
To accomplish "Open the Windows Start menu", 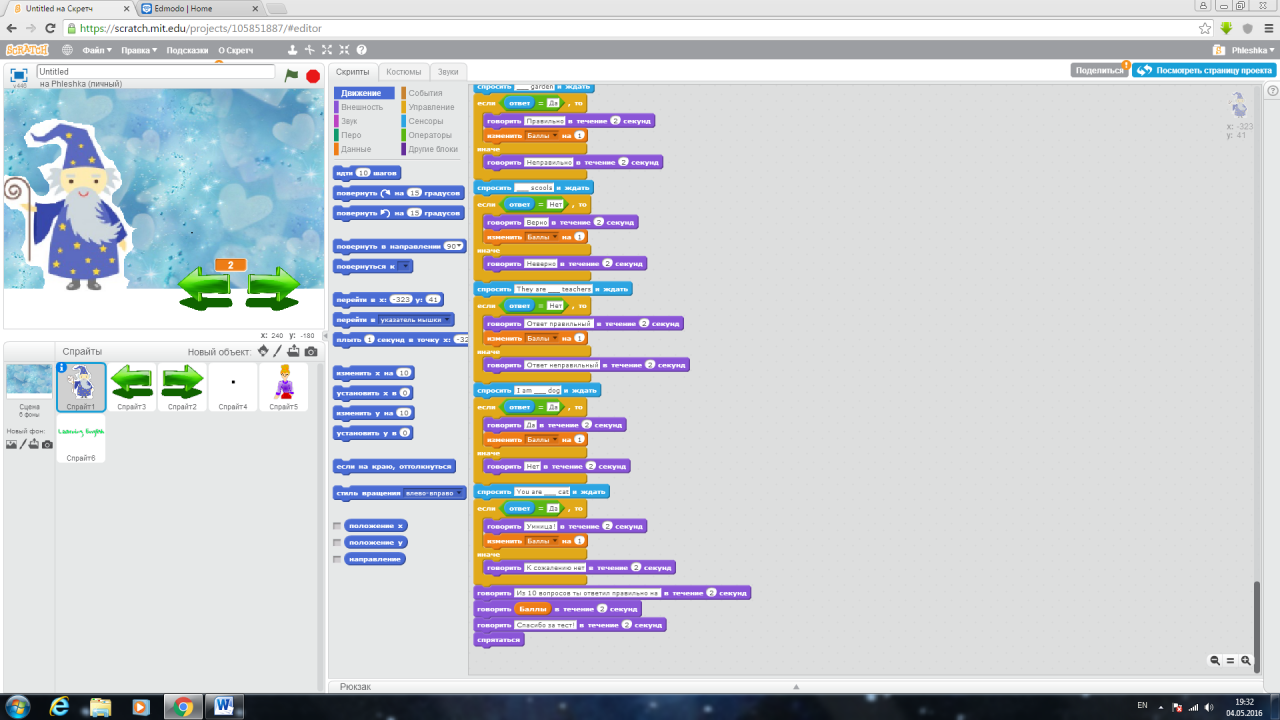I will (x=18, y=707).
